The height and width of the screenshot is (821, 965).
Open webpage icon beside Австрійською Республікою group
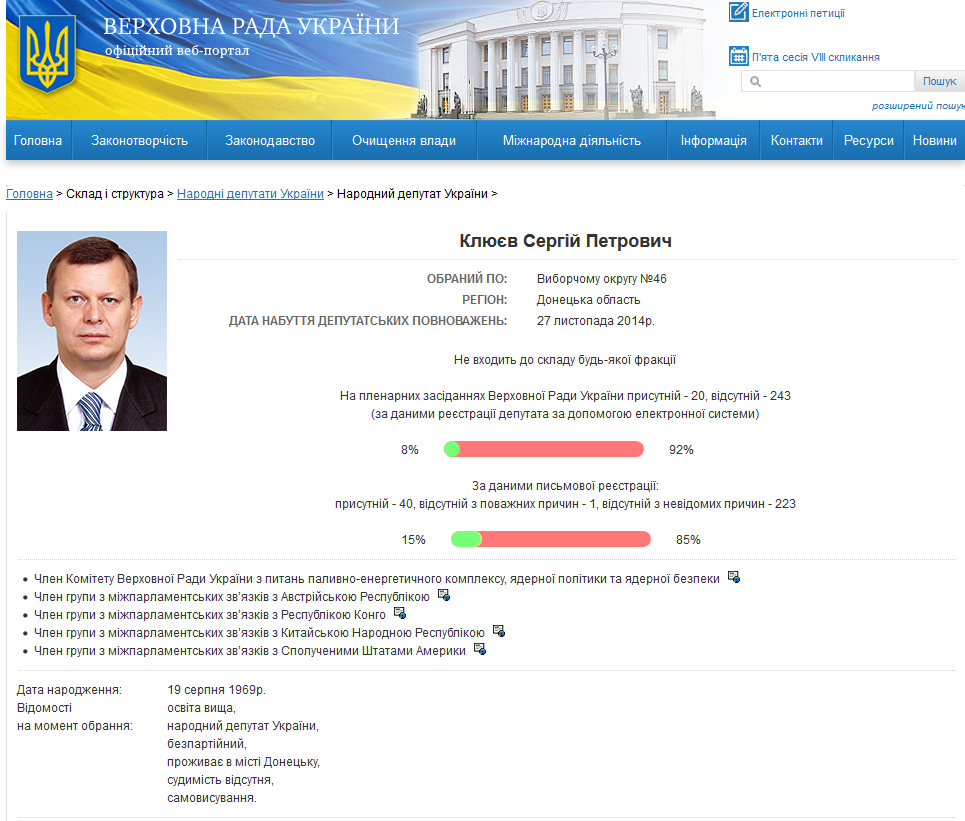tap(443, 595)
